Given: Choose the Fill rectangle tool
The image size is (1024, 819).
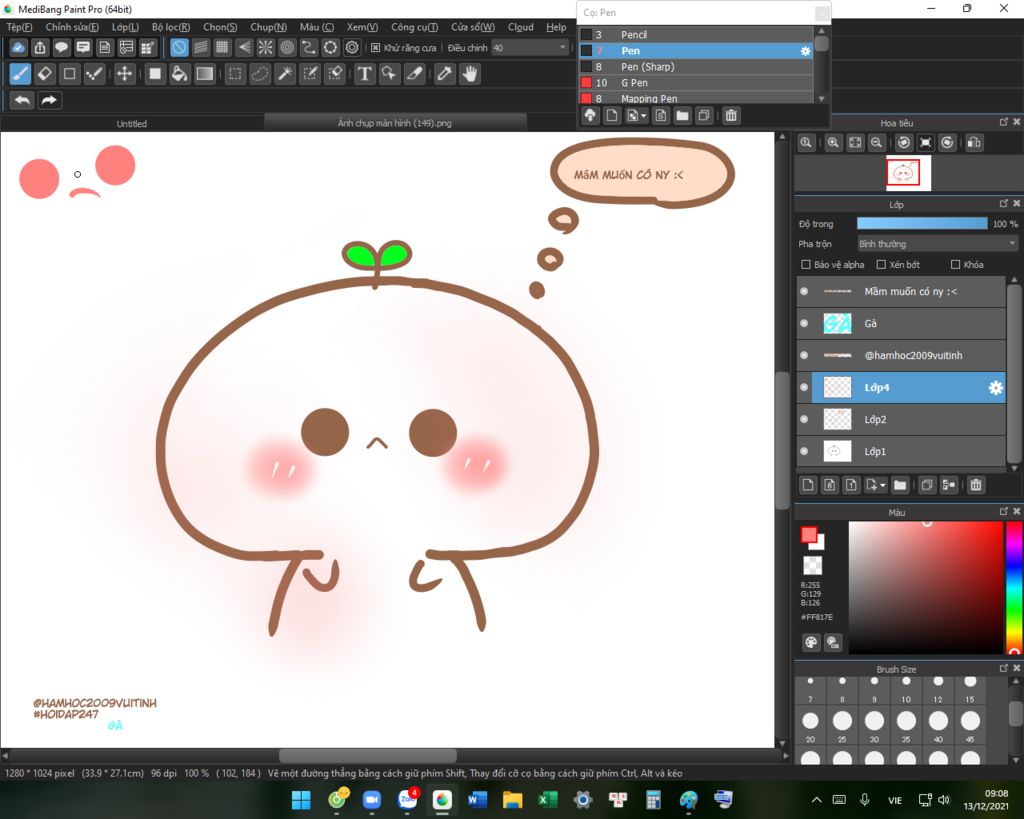Looking at the screenshot, I should (x=155, y=74).
